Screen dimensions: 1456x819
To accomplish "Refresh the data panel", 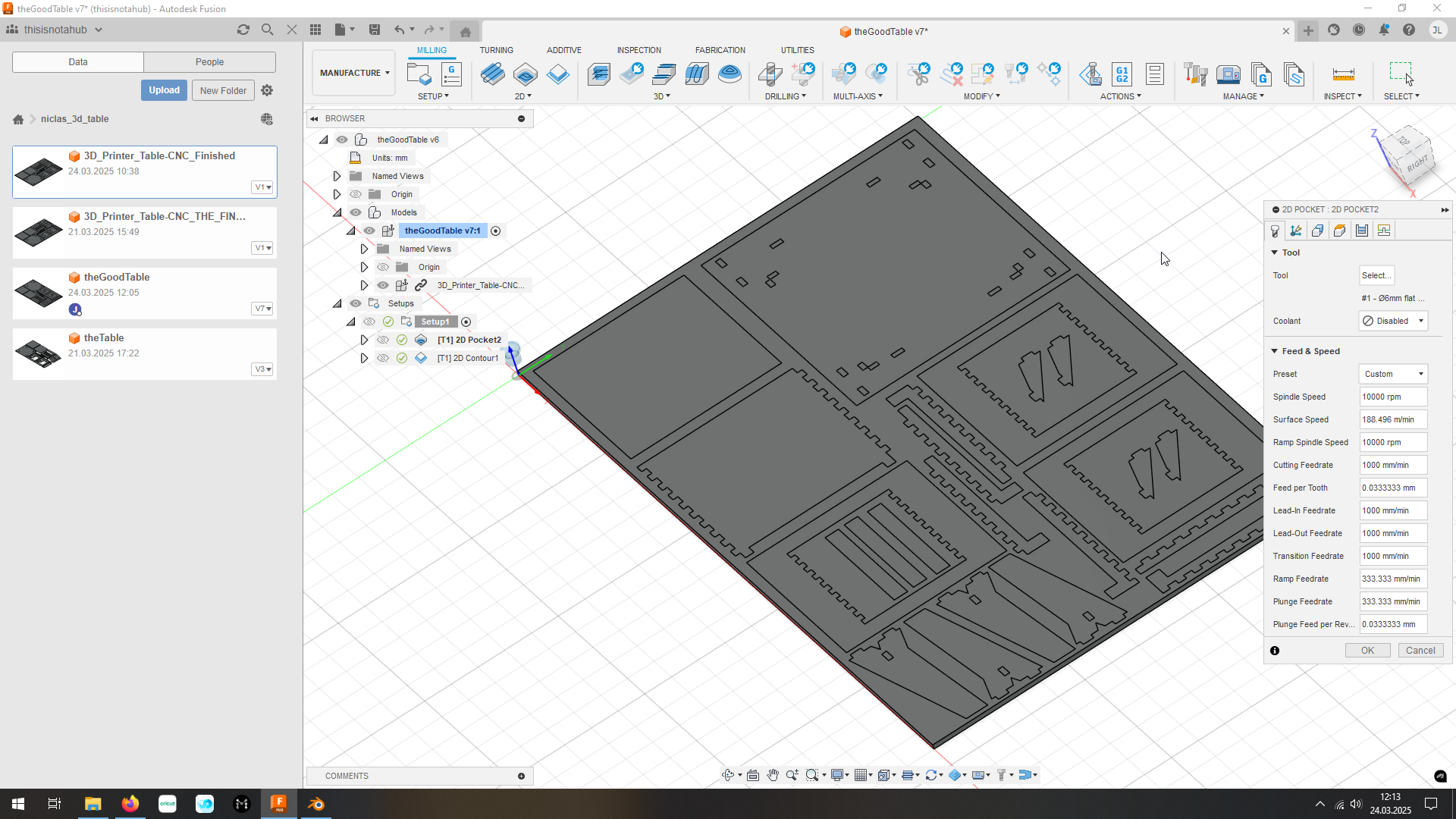I will pyautogui.click(x=243, y=30).
